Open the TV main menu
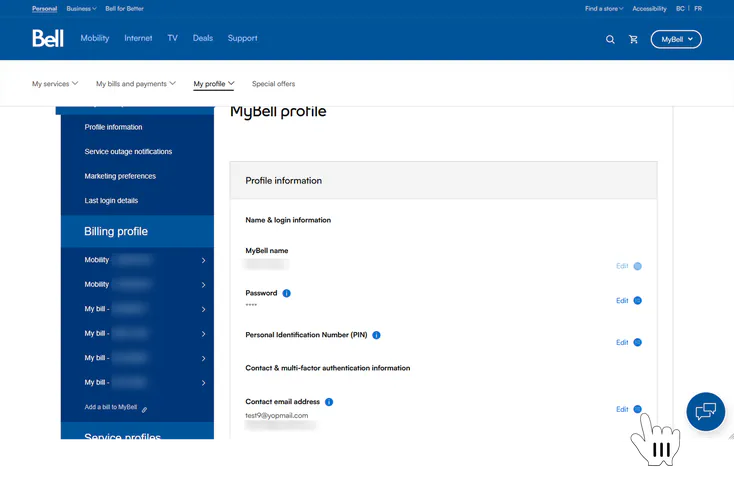 (x=172, y=38)
